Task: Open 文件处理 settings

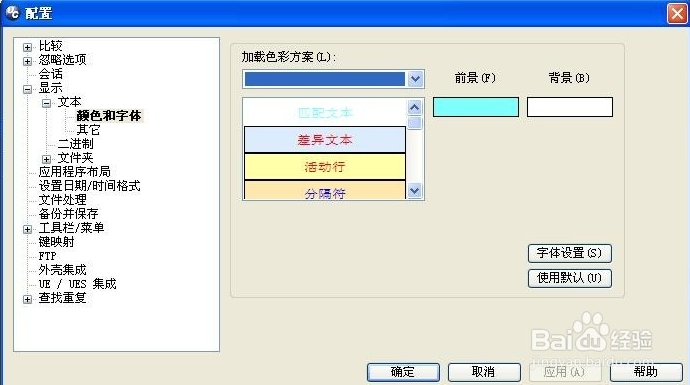Action: [x=62, y=200]
